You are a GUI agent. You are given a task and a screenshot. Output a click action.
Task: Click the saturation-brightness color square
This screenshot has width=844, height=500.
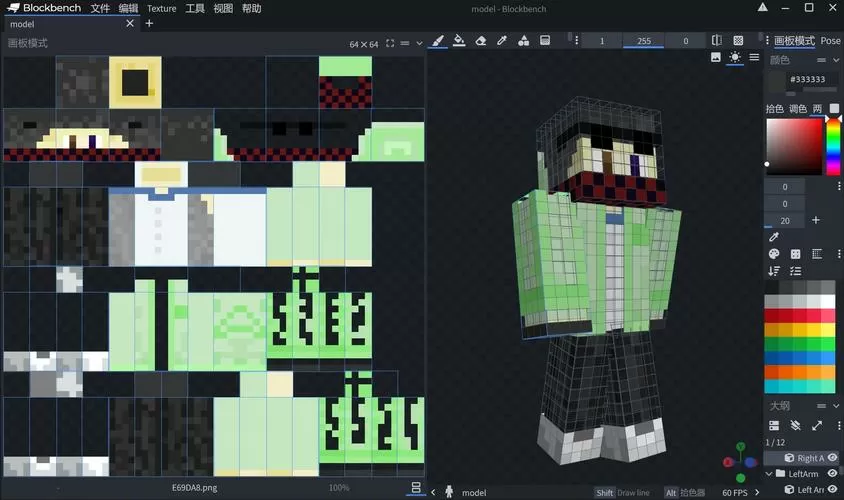pos(795,146)
